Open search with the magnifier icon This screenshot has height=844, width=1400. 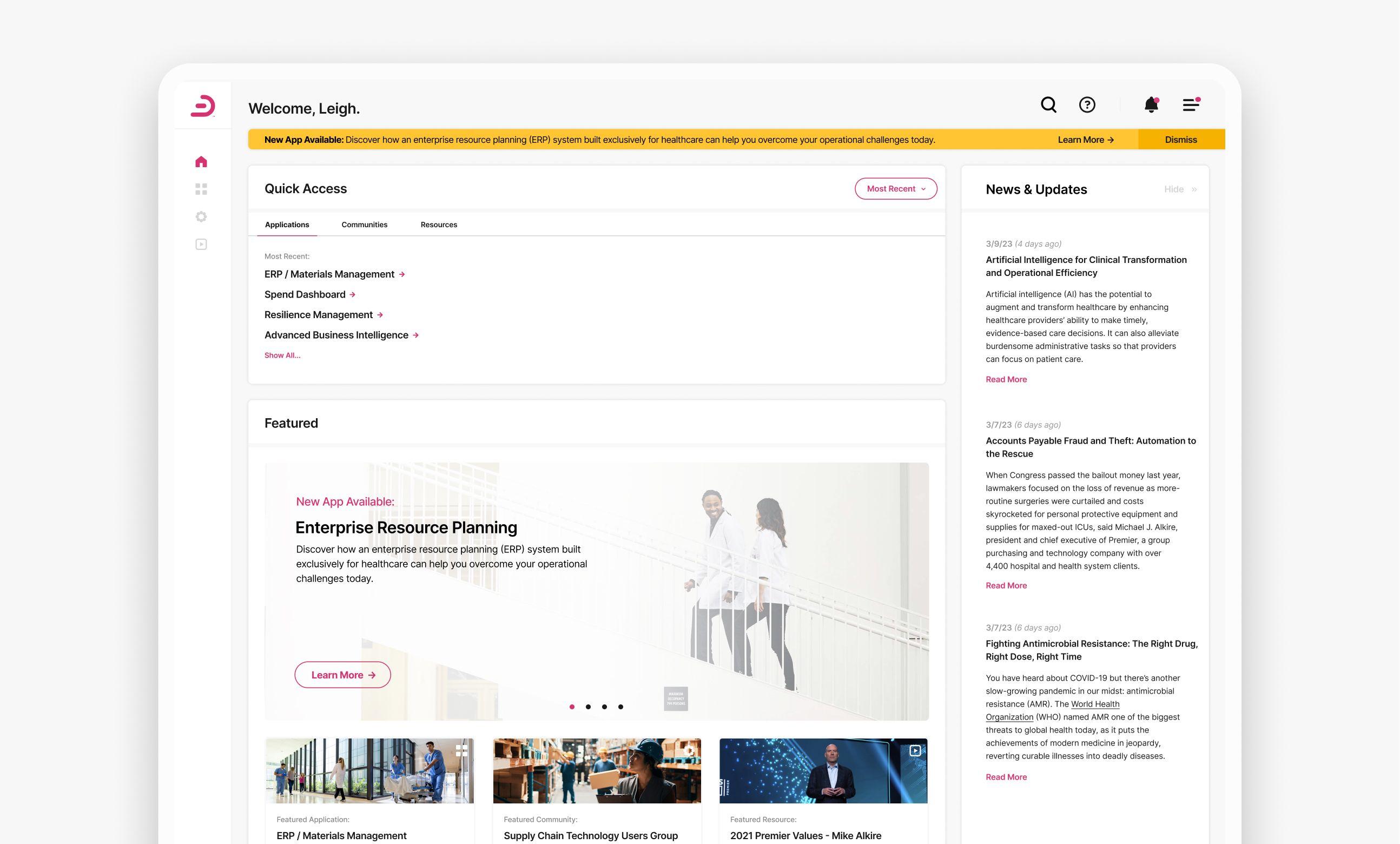pos(1048,104)
